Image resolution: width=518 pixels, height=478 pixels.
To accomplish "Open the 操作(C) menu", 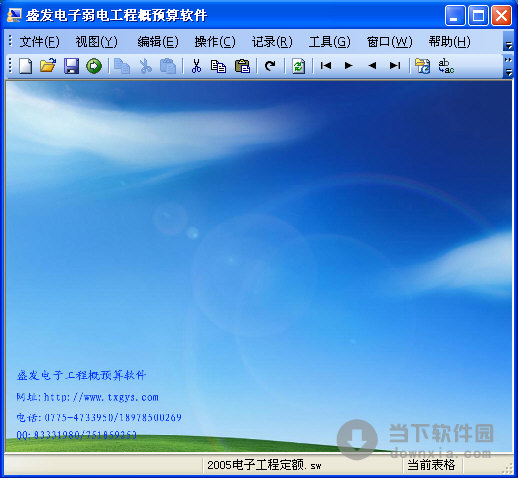I will pyautogui.click(x=215, y=42).
